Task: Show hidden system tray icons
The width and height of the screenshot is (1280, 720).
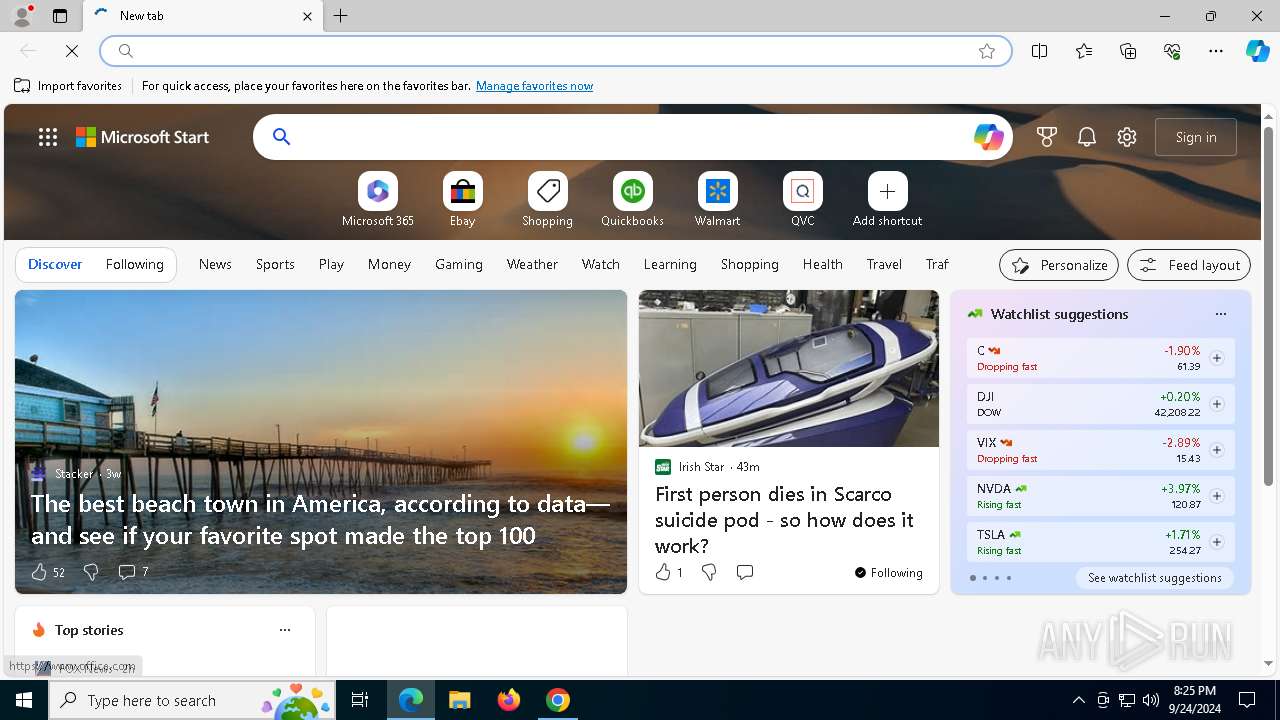Action: pos(1078,700)
